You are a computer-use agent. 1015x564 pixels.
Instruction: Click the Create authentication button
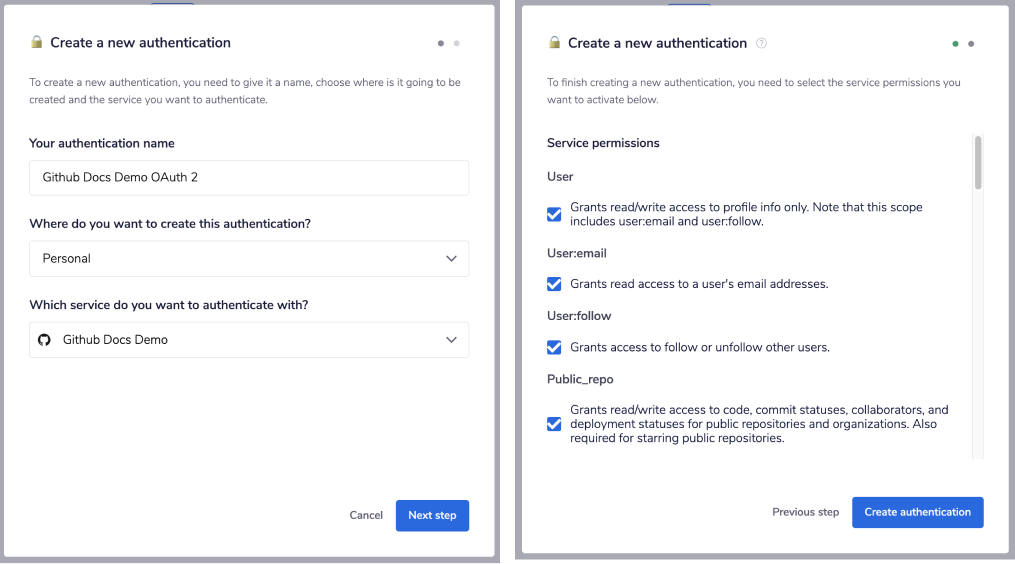pos(917,512)
